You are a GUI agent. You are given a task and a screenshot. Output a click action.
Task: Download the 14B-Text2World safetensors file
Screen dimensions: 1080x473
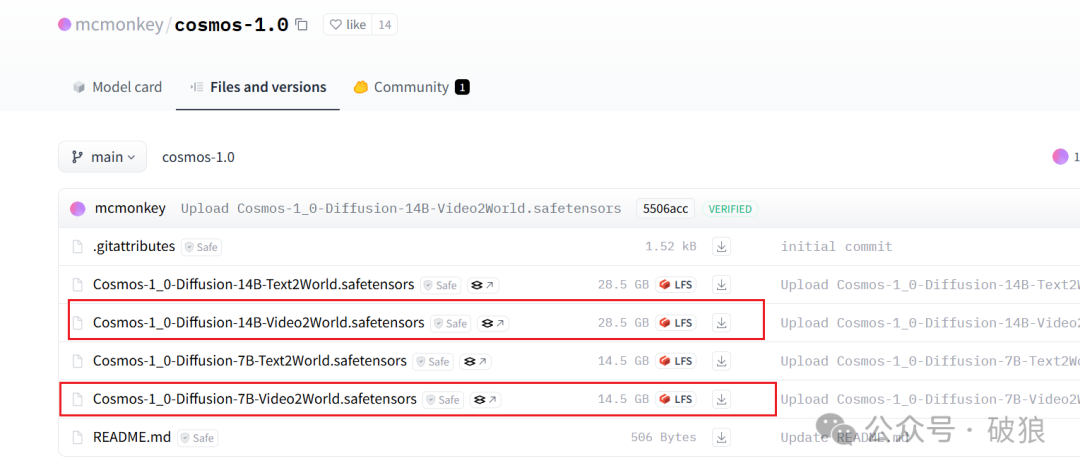721,284
